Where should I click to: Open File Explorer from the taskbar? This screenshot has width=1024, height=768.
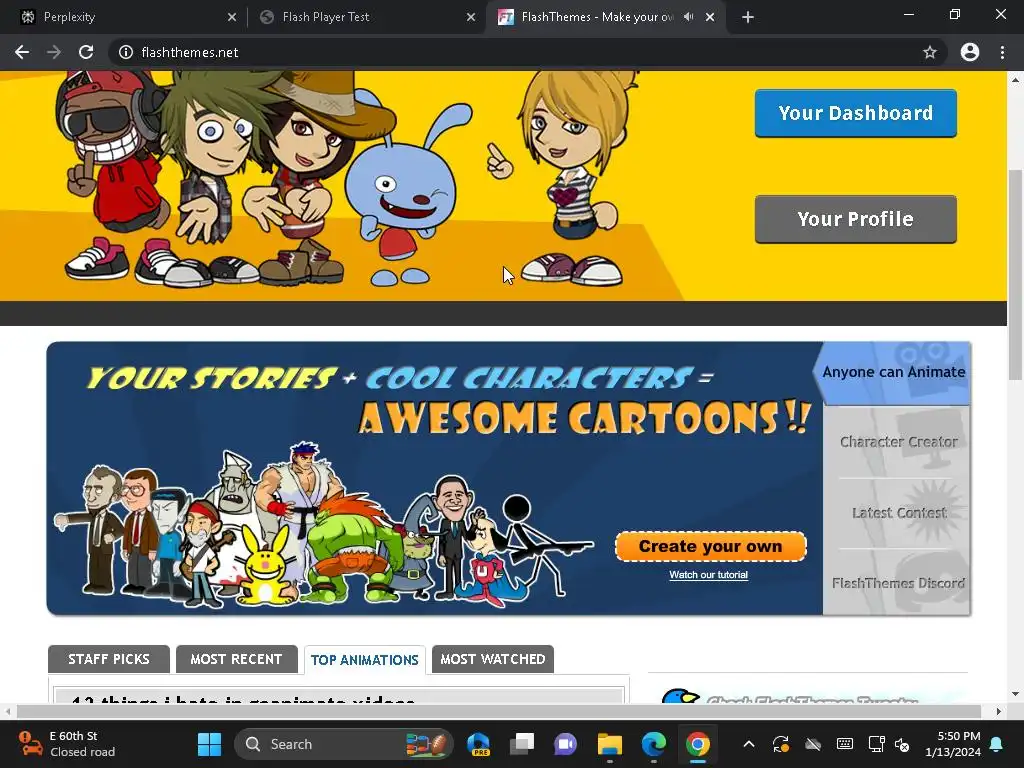pyautogui.click(x=609, y=744)
